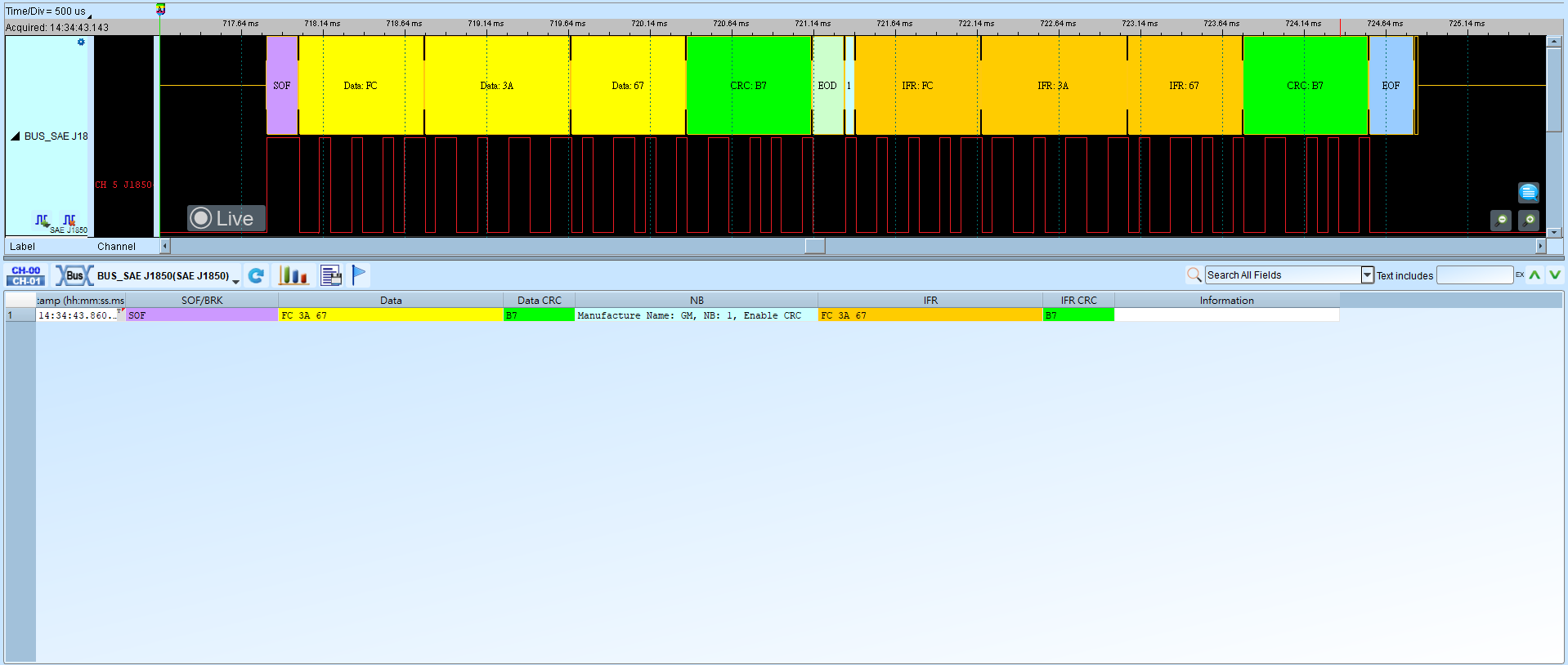Click the Label column header

pos(22,247)
